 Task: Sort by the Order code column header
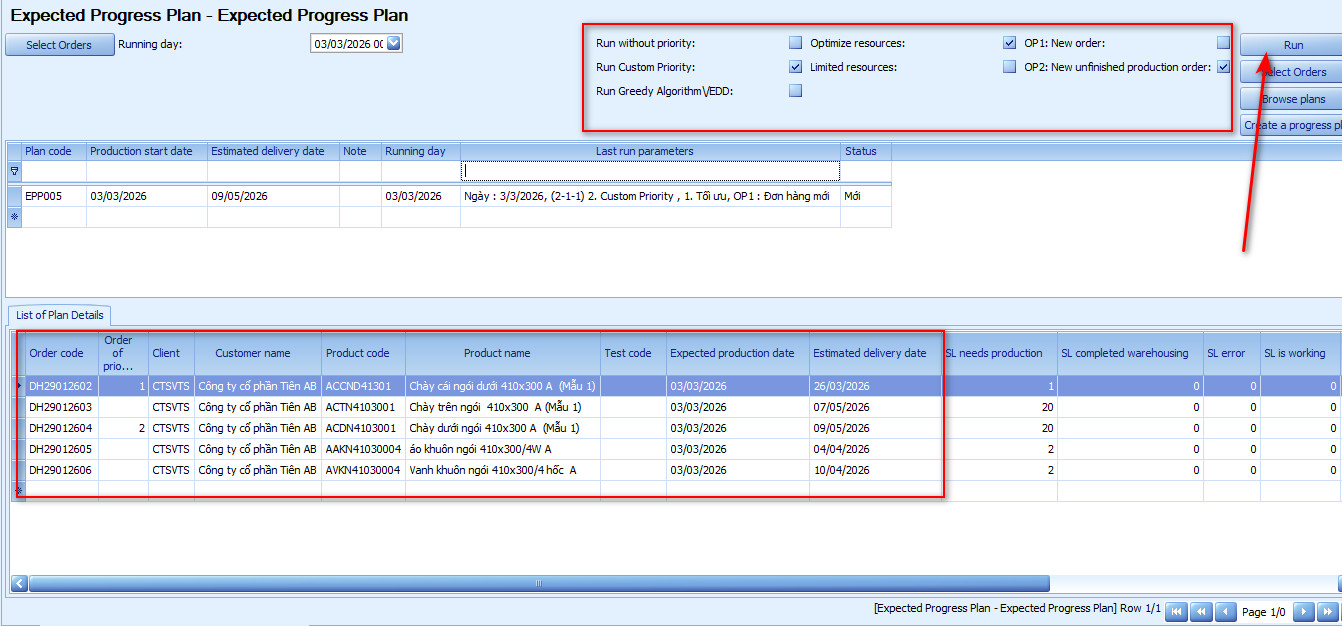tap(57, 353)
